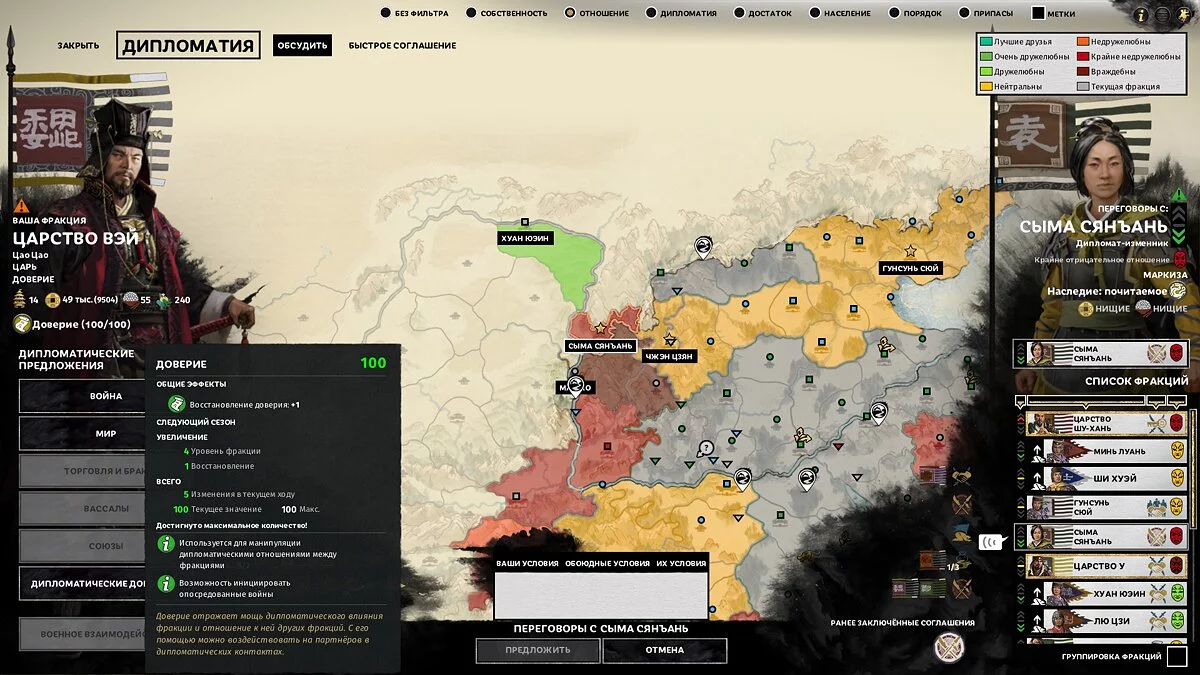This screenshot has height=675, width=1200.
Task: Click the info icon in top right corner
Action: point(1141,14)
